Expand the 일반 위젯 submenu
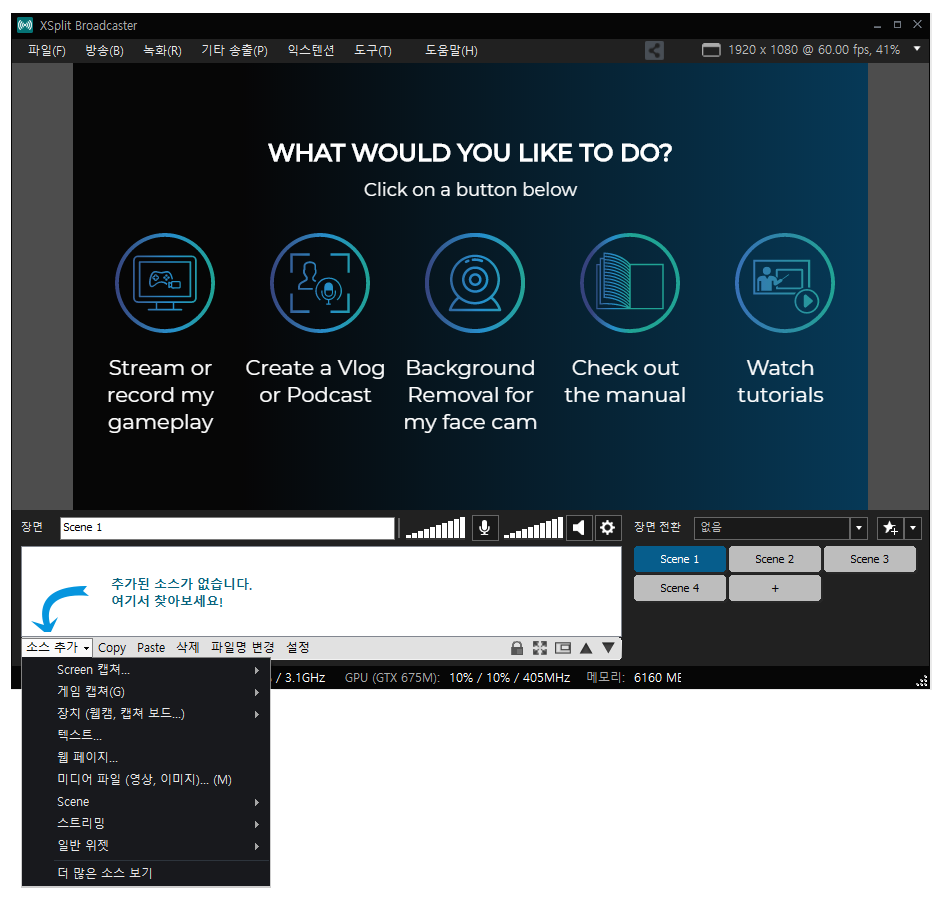This screenshot has width=942, height=900. (145, 846)
